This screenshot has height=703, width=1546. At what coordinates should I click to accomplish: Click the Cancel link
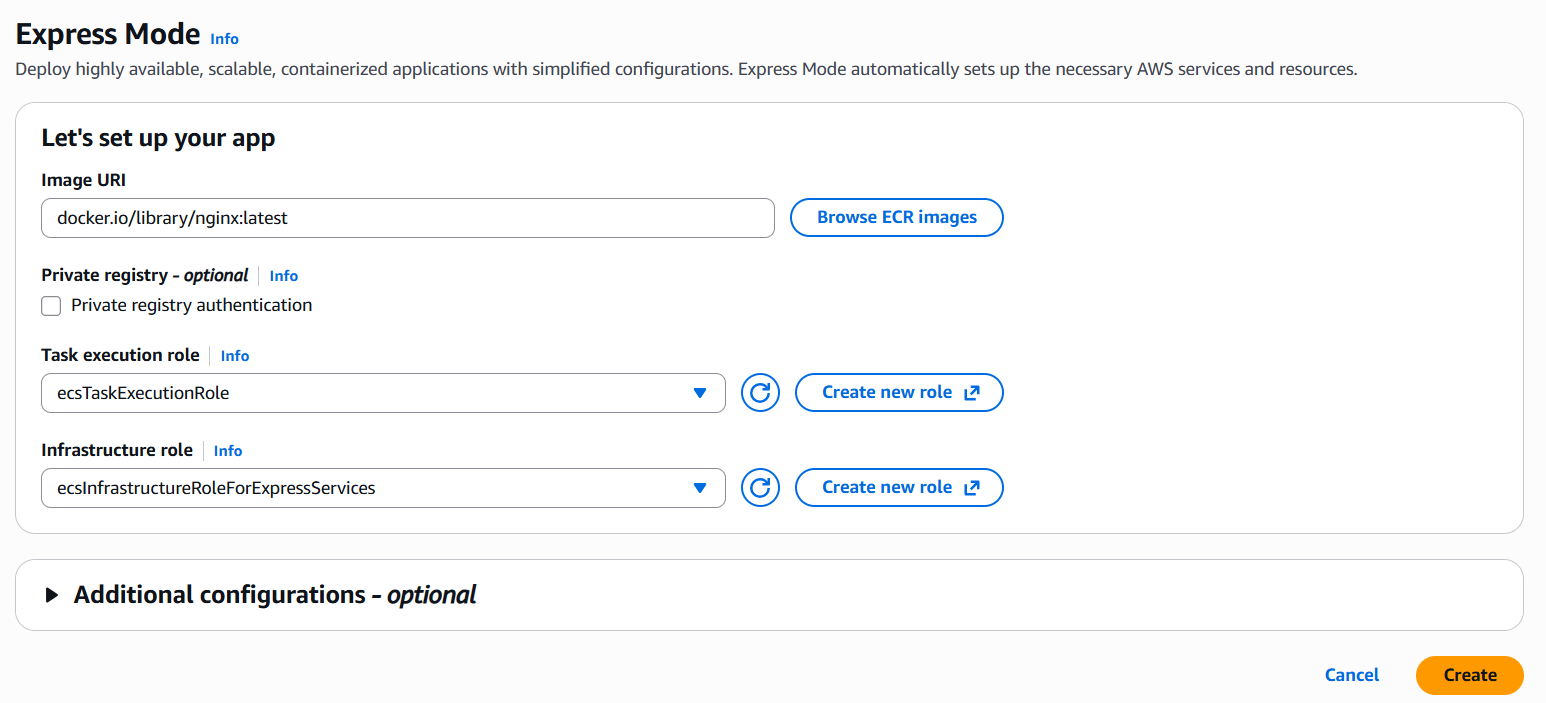click(x=1351, y=675)
